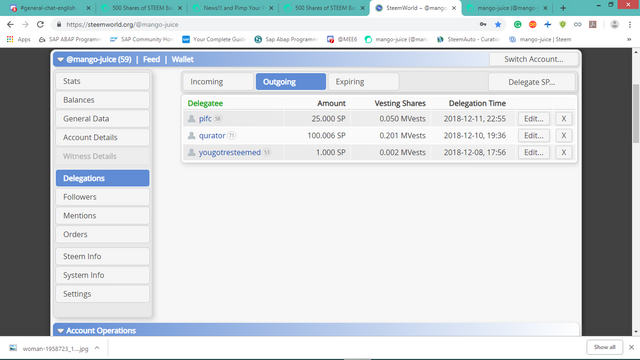The height and width of the screenshot is (360, 640).
Task: Open the yougotresteemed account link
Action: 229,152
